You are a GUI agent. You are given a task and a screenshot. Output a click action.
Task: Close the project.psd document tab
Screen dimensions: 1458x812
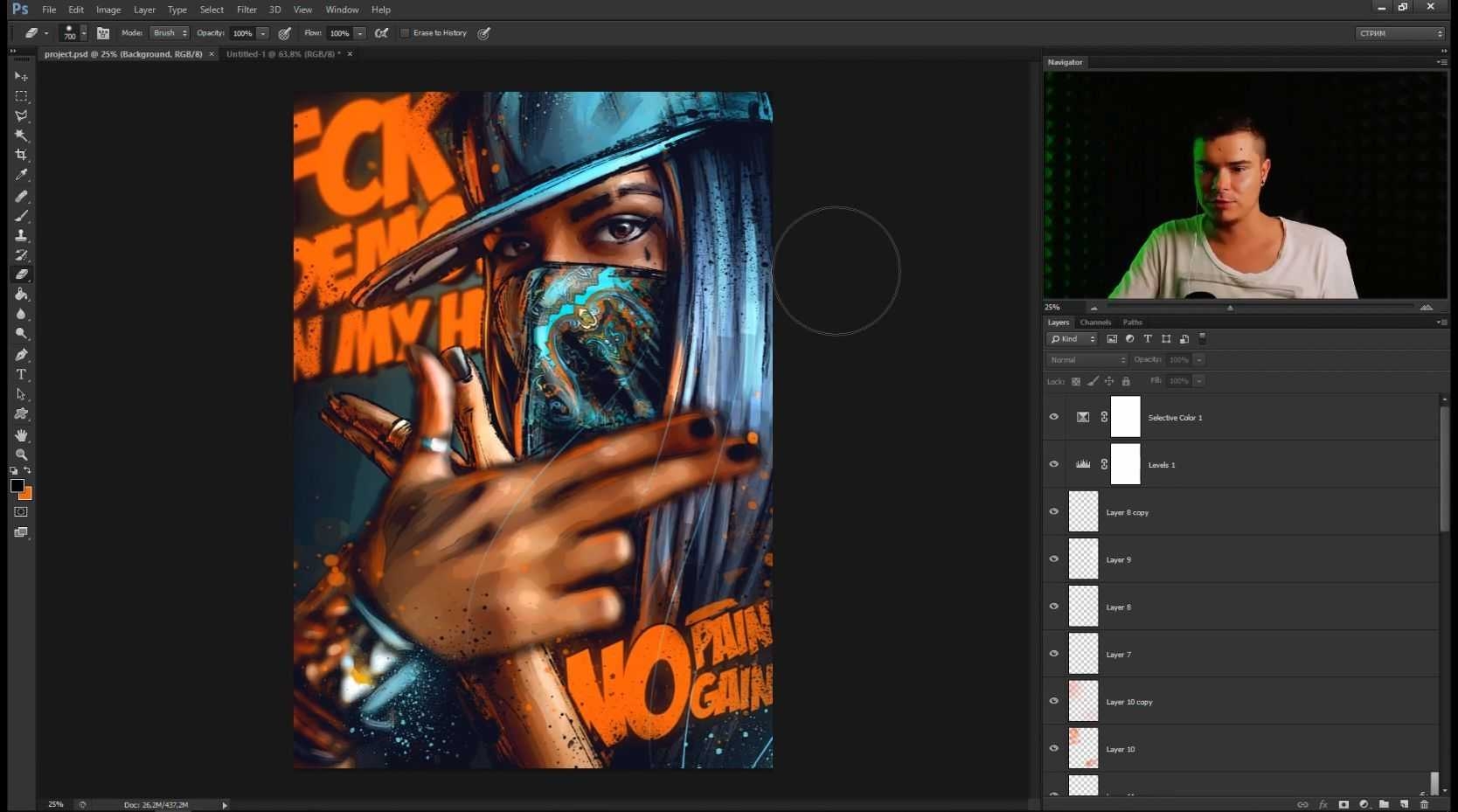(211, 54)
